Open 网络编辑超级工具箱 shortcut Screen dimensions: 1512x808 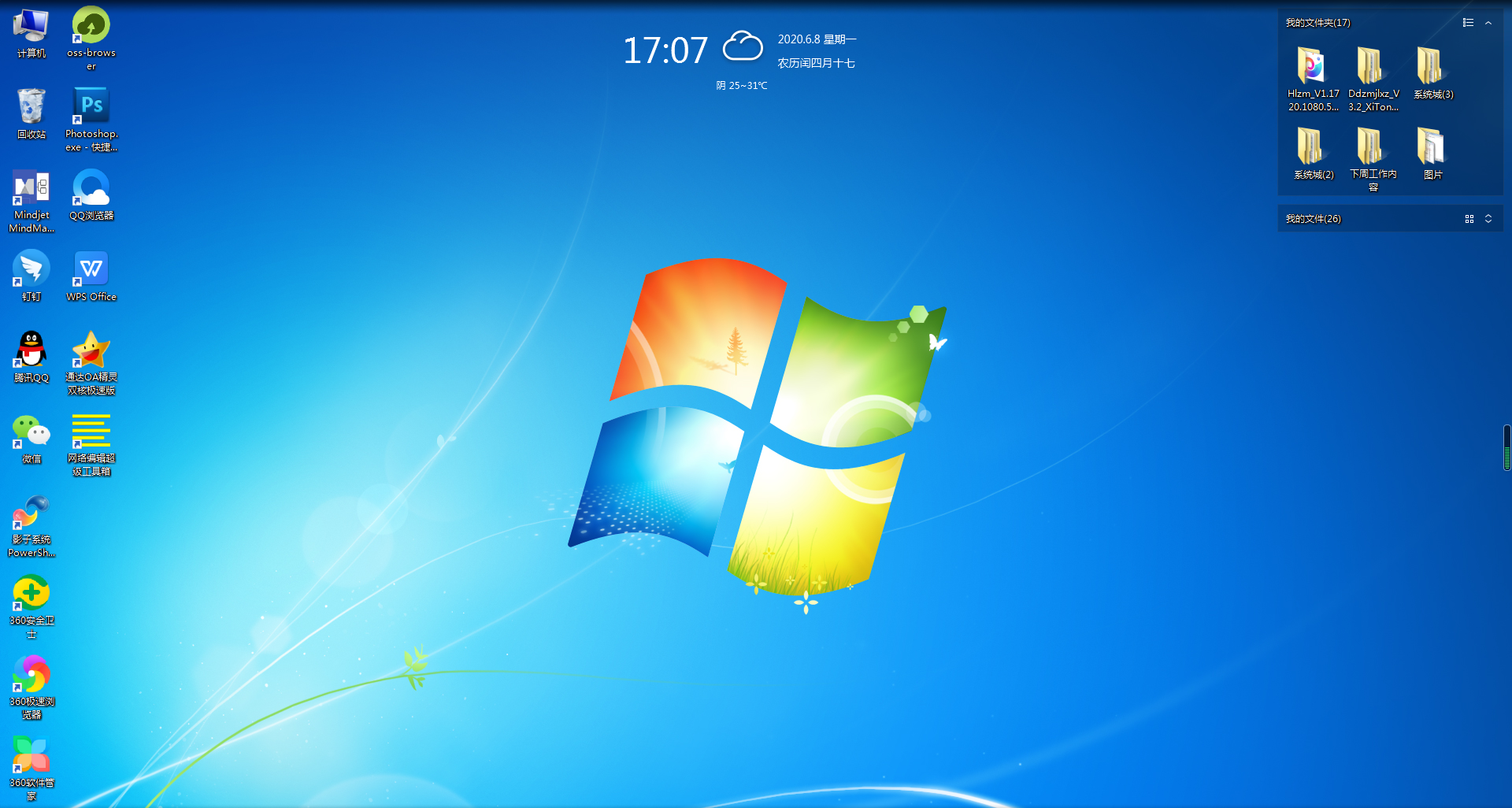coord(91,444)
